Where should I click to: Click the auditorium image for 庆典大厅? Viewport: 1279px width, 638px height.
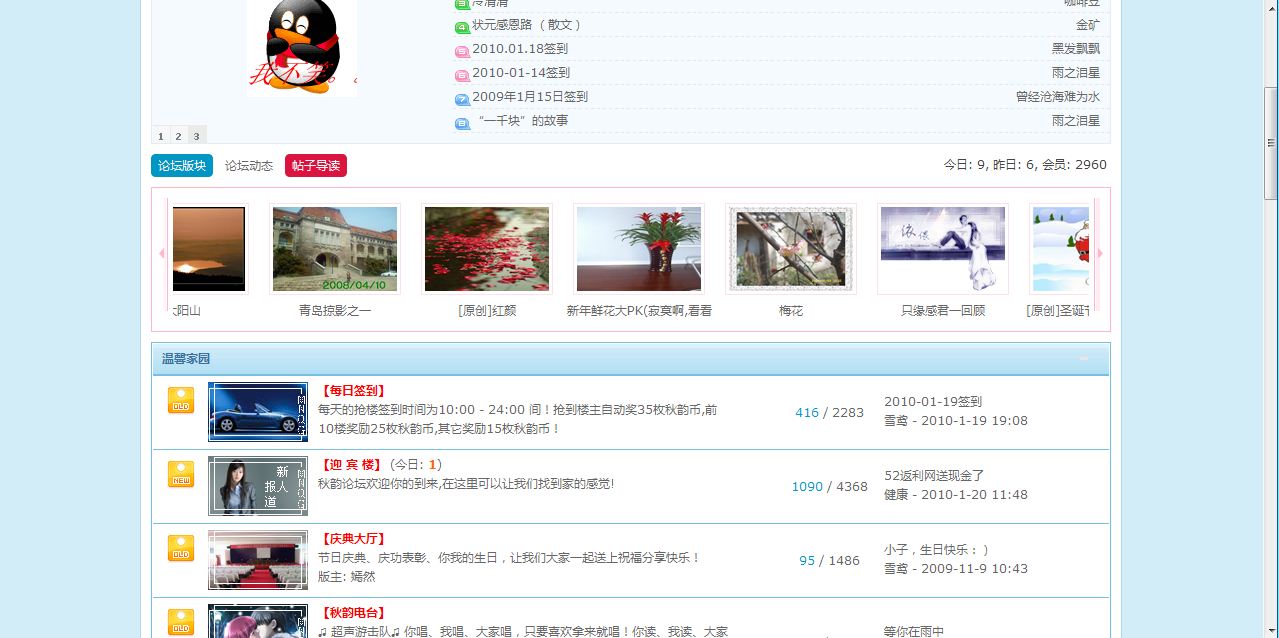click(258, 560)
